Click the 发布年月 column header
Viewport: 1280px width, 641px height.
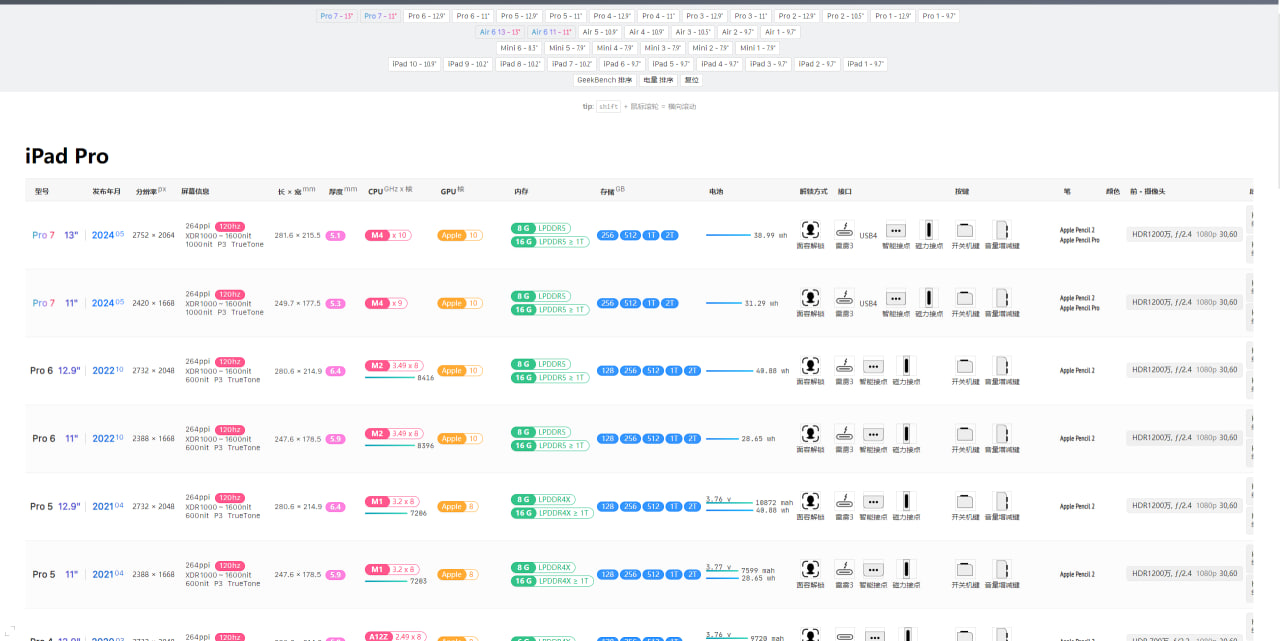click(107, 191)
